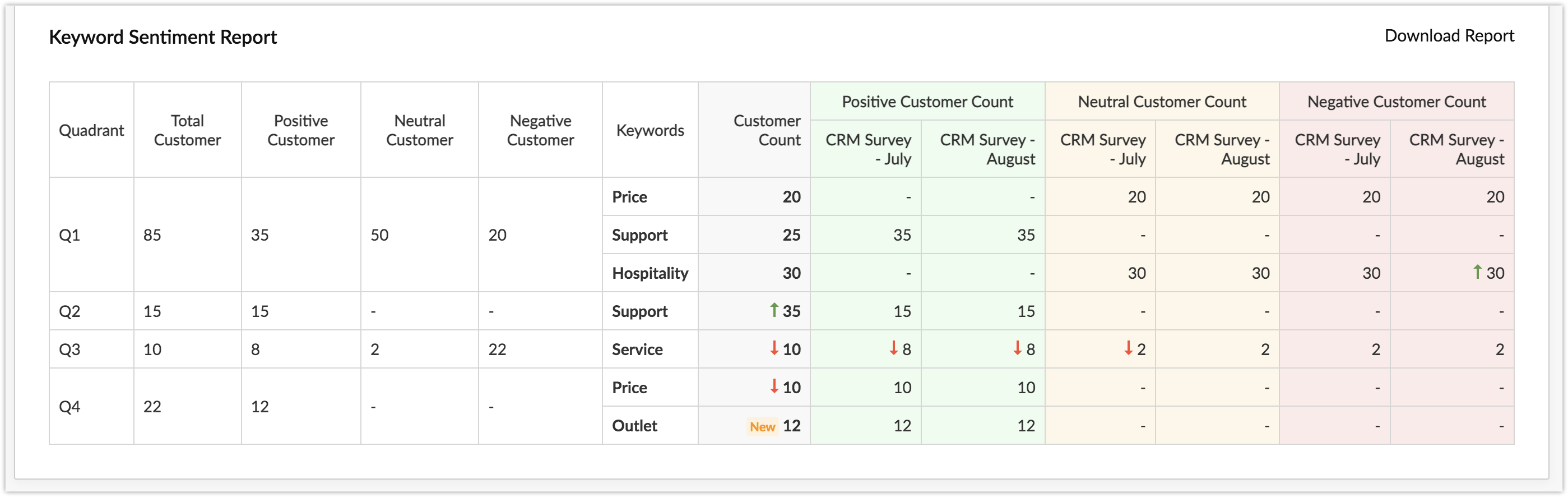1568x497 pixels.
Task: Click the Hospitality keyword row label
Action: pyautogui.click(x=650, y=274)
